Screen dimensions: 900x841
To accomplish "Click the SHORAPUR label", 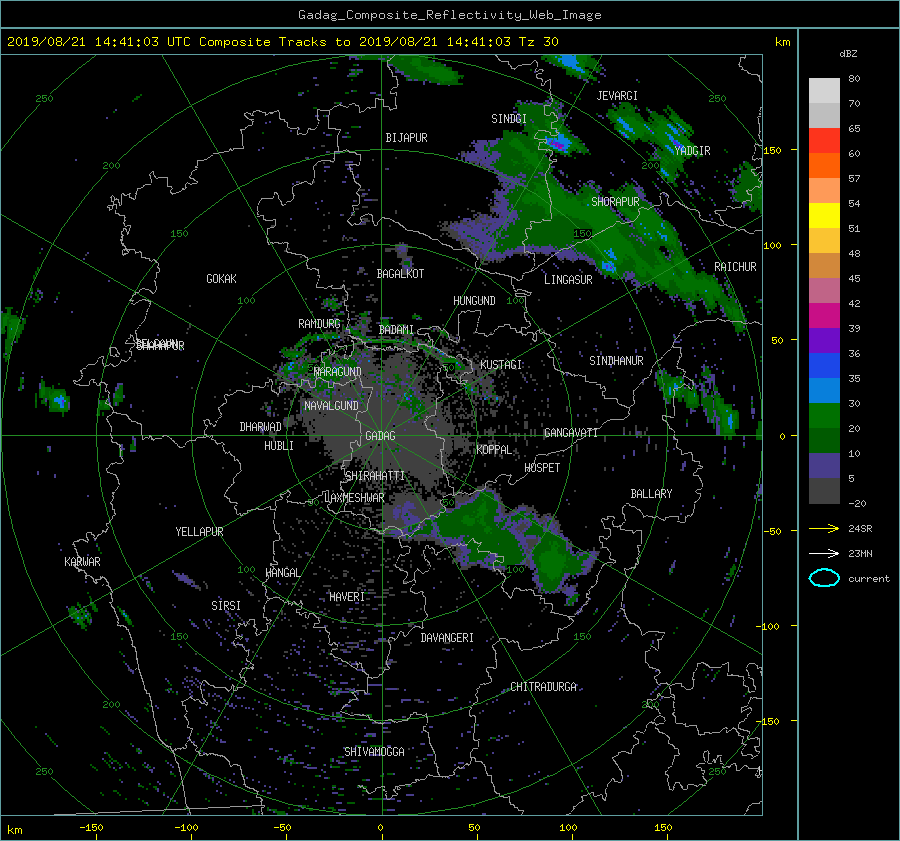I will (615, 202).
